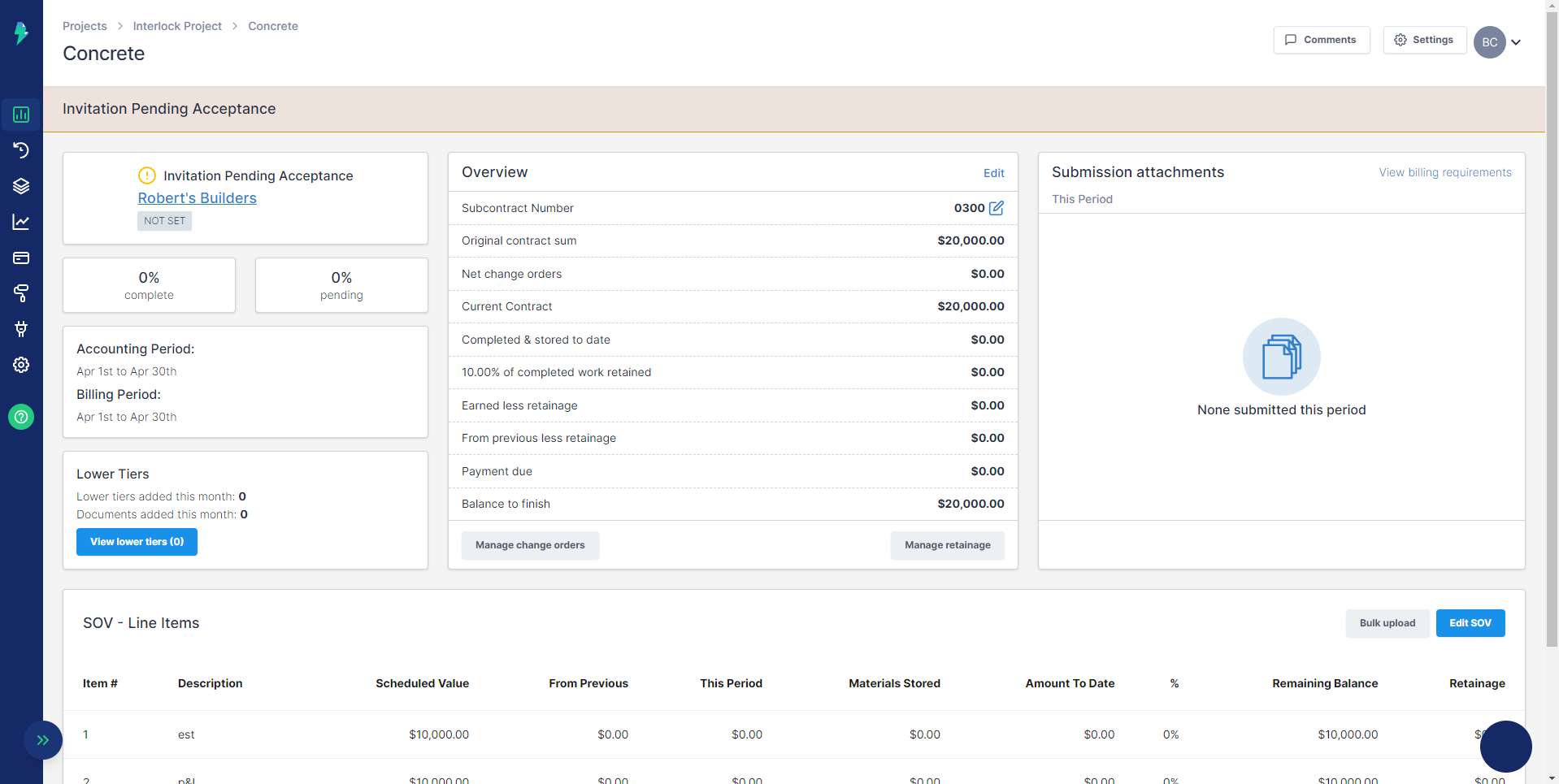The height and width of the screenshot is (784, 1559).
Task: Click the 'Amount To Date' column header
Action: click(1070, 683)
